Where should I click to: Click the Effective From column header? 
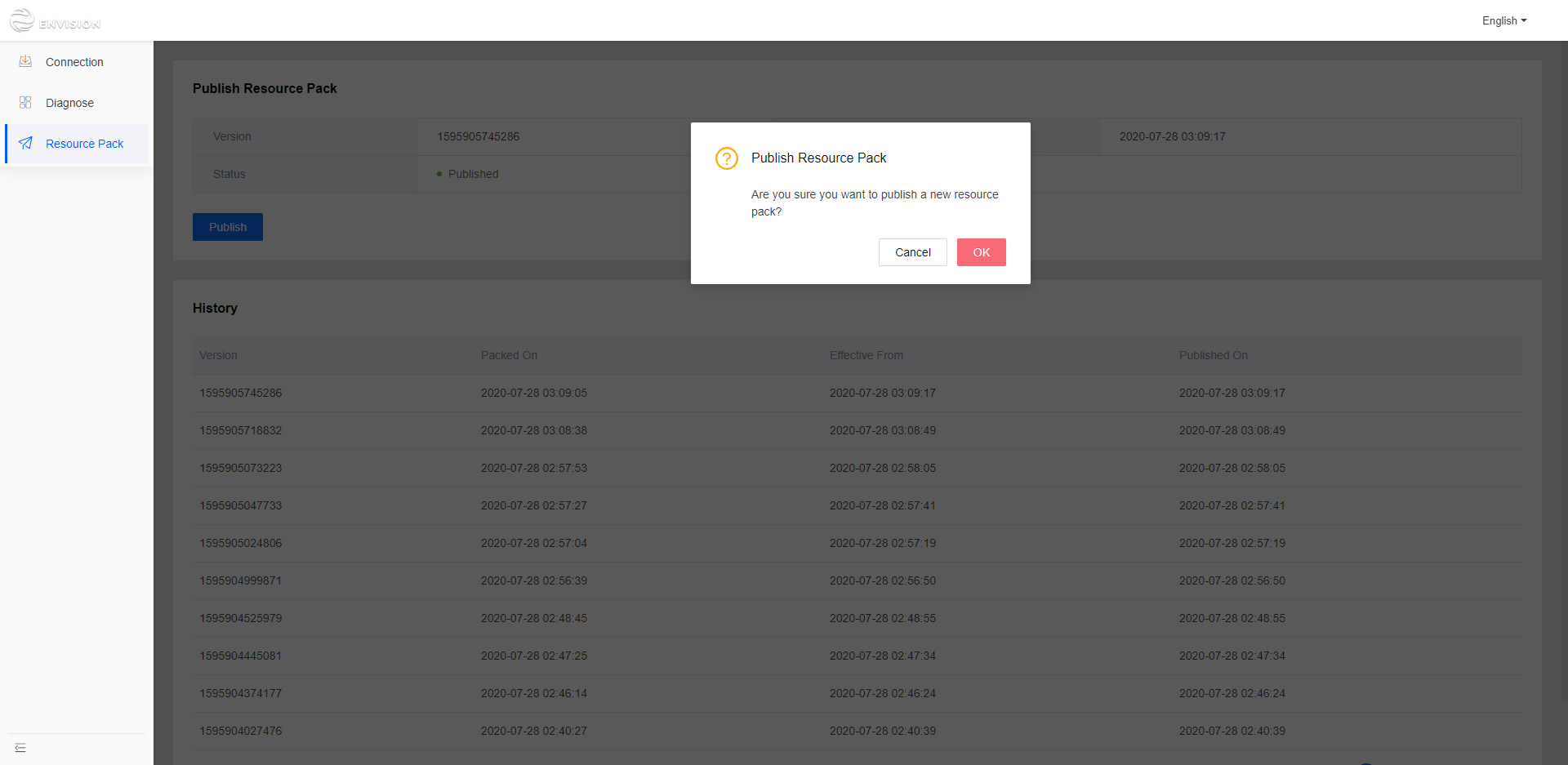(x=866, y=356)
